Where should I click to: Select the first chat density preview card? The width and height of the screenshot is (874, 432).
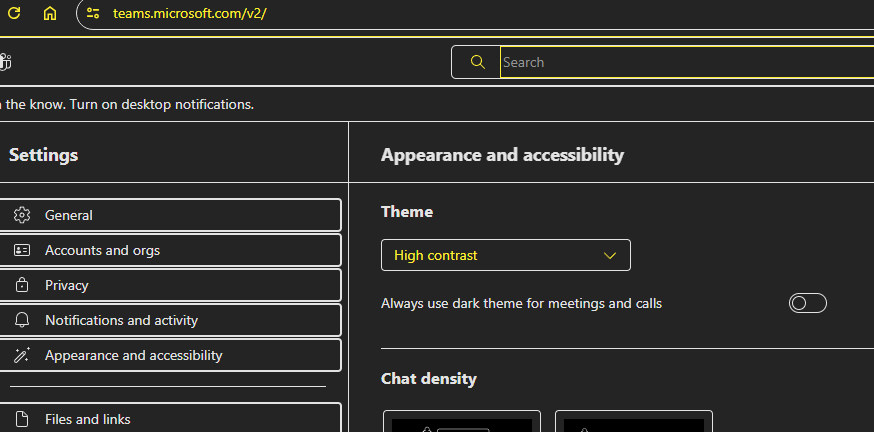(462, 421)
